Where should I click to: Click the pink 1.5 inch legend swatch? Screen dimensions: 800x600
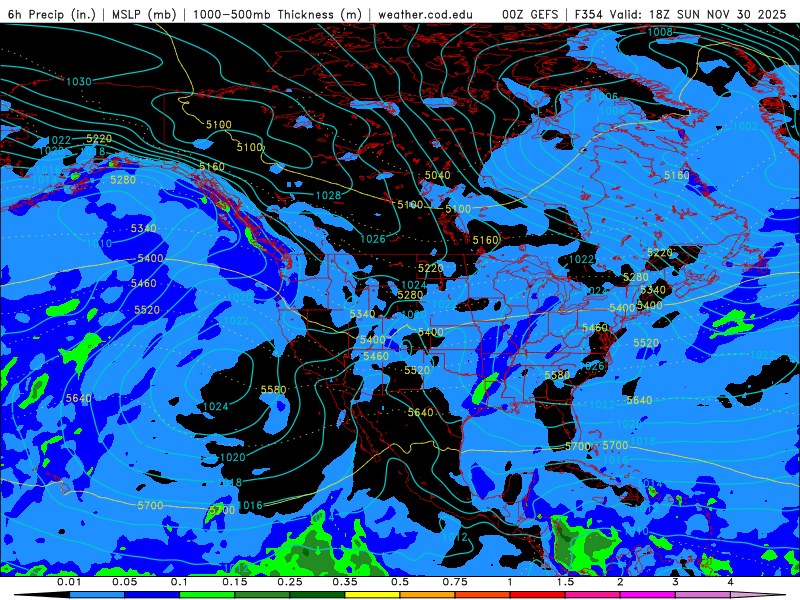tap(593, 595)
